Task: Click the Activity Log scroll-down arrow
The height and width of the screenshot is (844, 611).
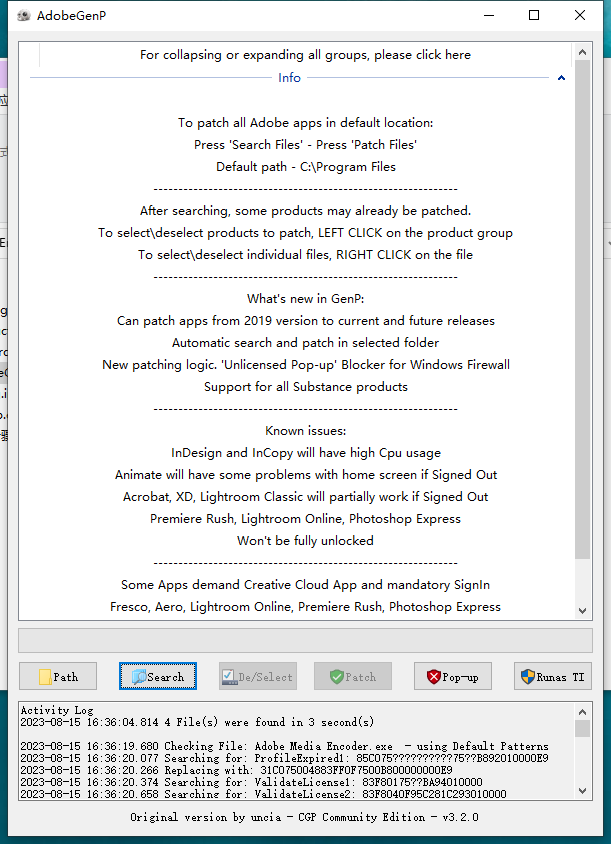Action: click(582, 791)
